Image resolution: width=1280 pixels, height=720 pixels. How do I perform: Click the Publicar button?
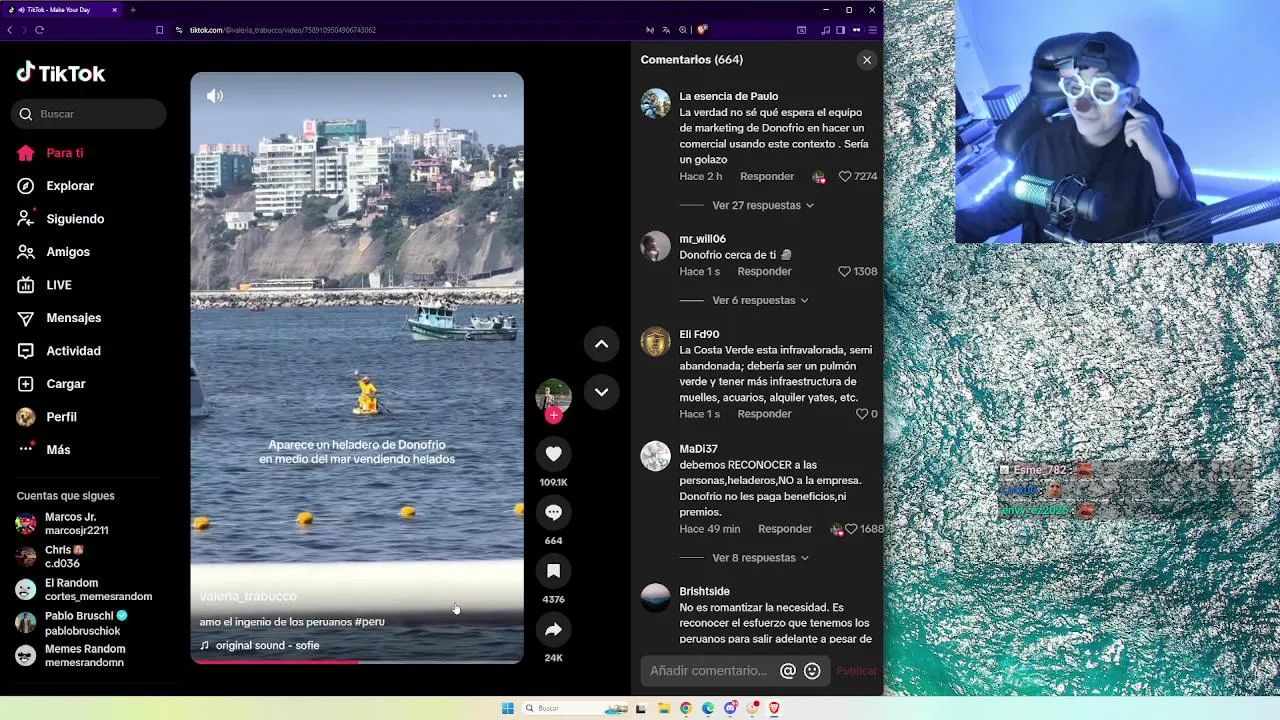(x=856, y=671)
